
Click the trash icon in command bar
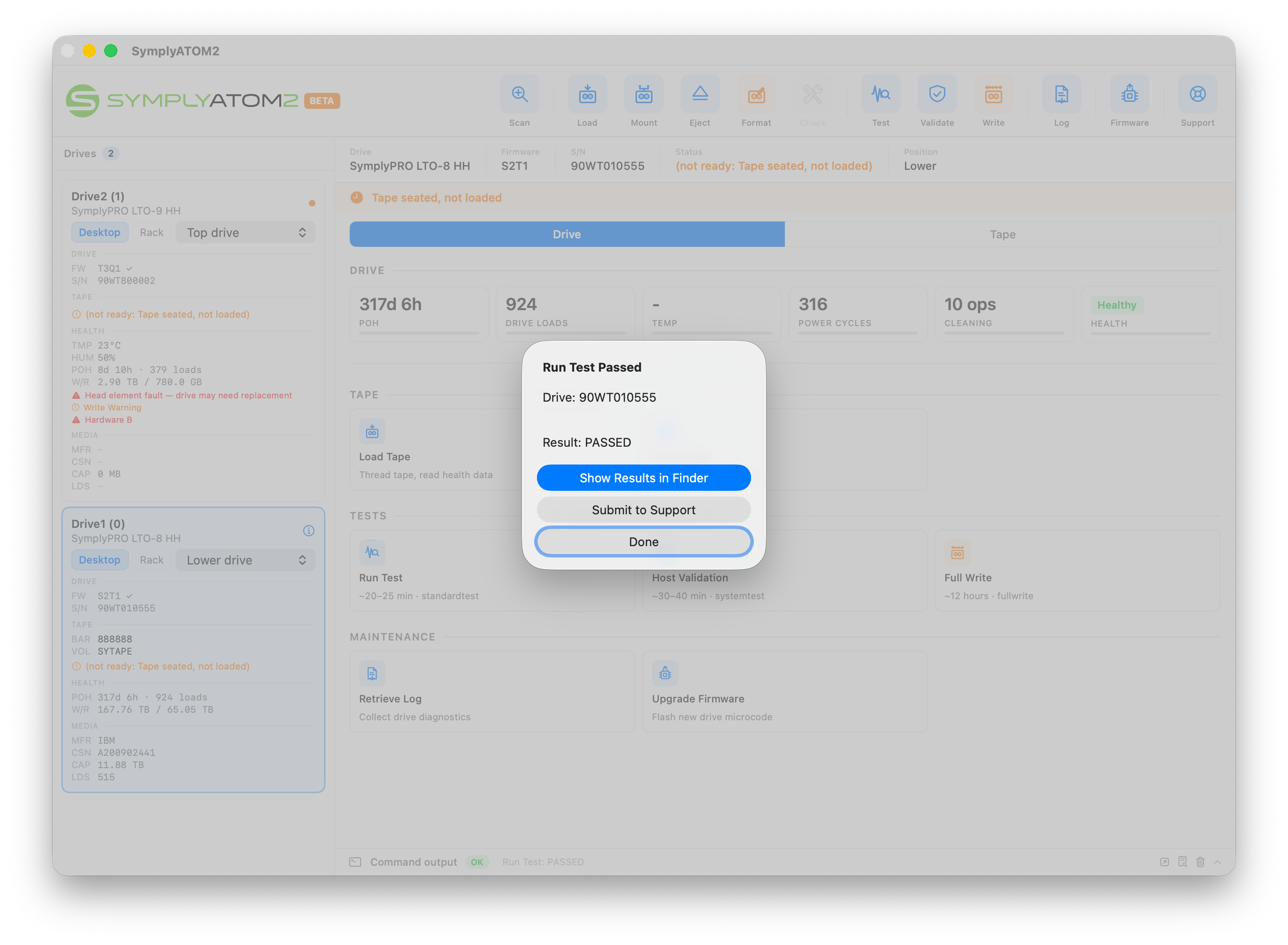click(1200, 862)
